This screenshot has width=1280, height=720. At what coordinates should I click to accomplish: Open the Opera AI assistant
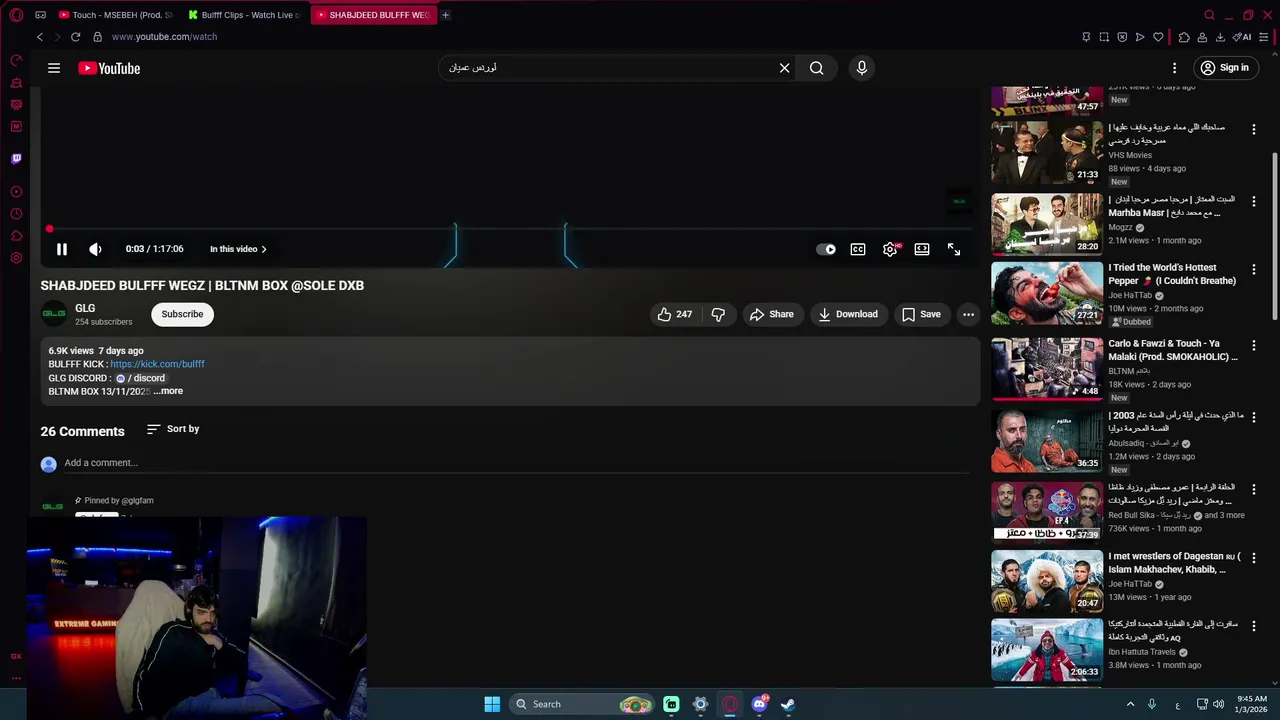coord(1243,37)
